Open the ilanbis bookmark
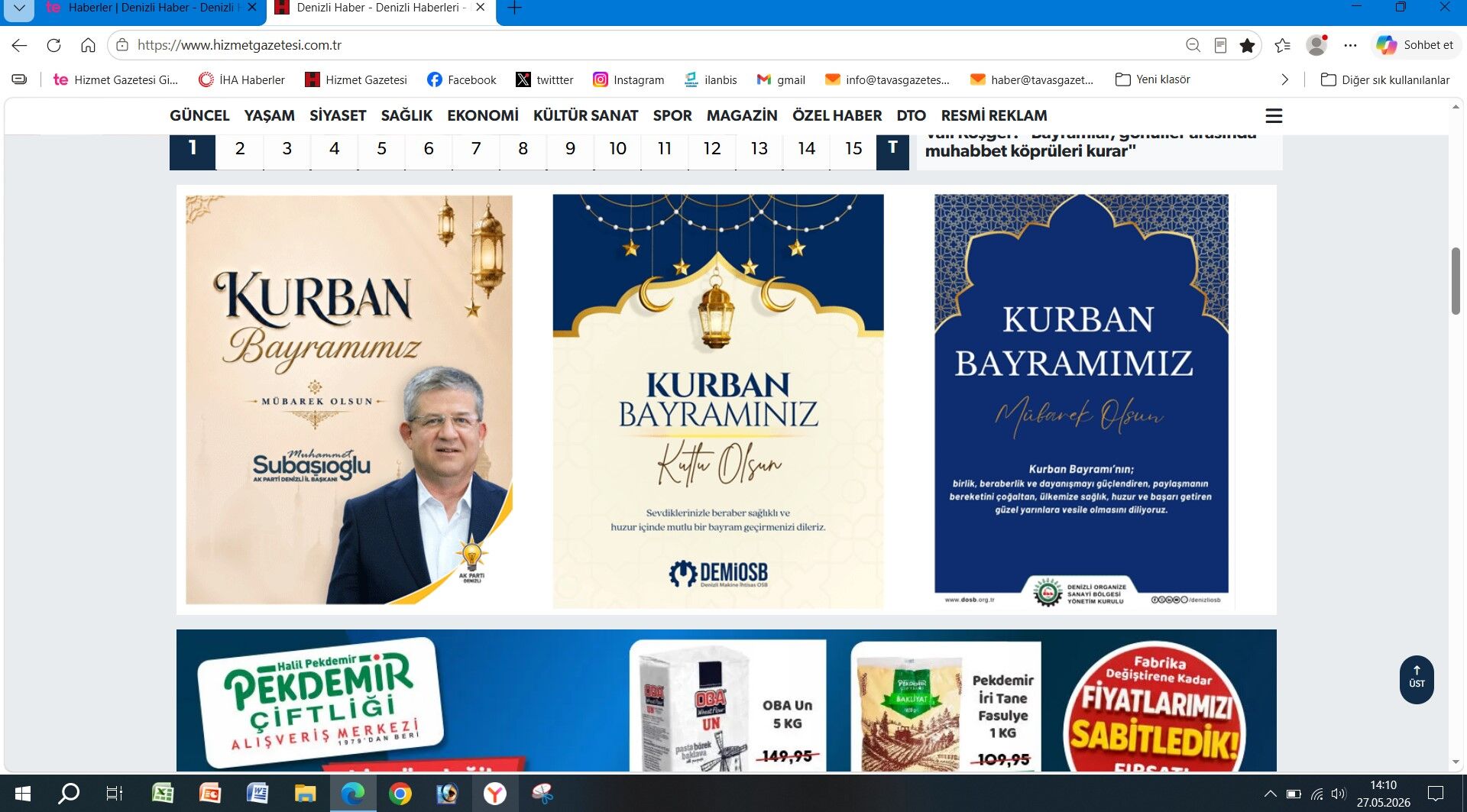The width and height of the screenshot is (1467, 812). click(711, 79)
